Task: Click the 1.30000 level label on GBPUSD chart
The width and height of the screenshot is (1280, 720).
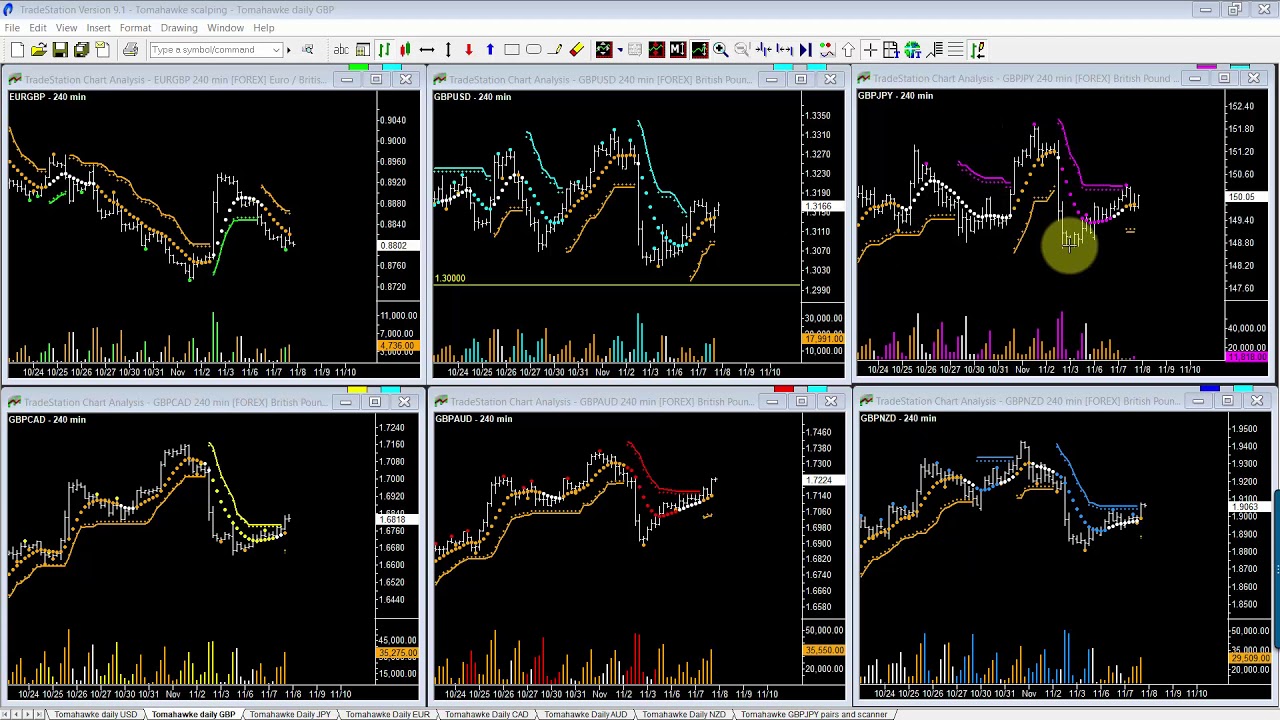Action: click(x=450, y=278)
